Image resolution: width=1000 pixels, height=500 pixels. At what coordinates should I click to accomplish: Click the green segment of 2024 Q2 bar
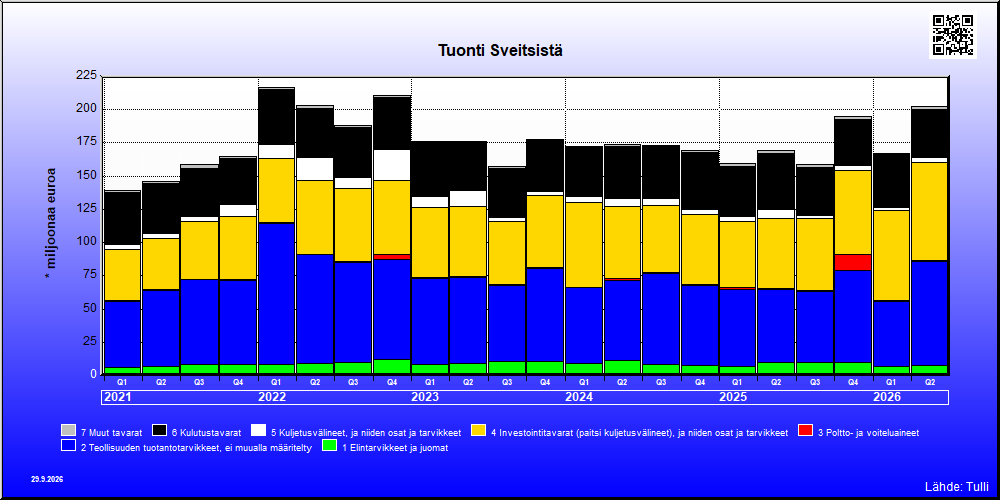pos(622,367)
